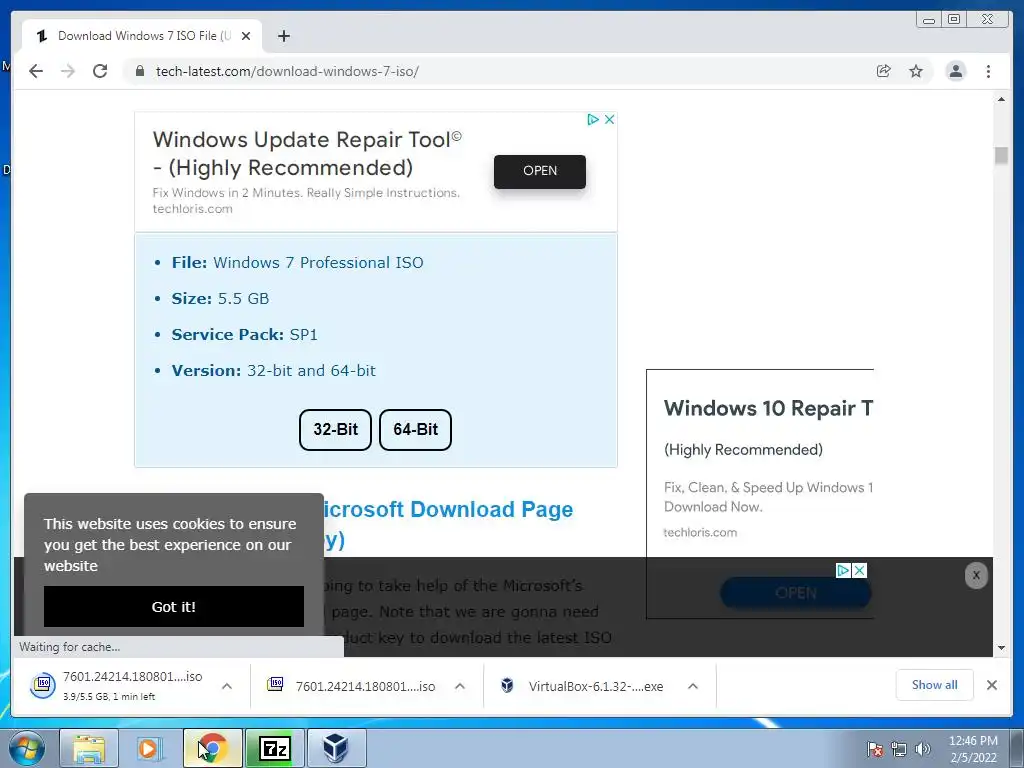Open 7-Zip from the taskbar
Image resolution: width=1024 pixels, height=768 pixels.
[x=274, y=748]
